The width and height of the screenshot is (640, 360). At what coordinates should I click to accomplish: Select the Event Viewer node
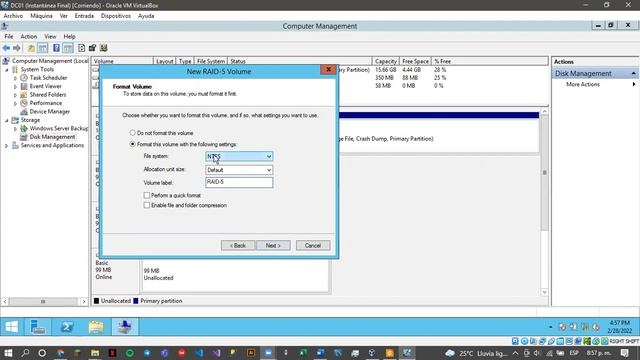pyautogui.click(x=45, y=86)
